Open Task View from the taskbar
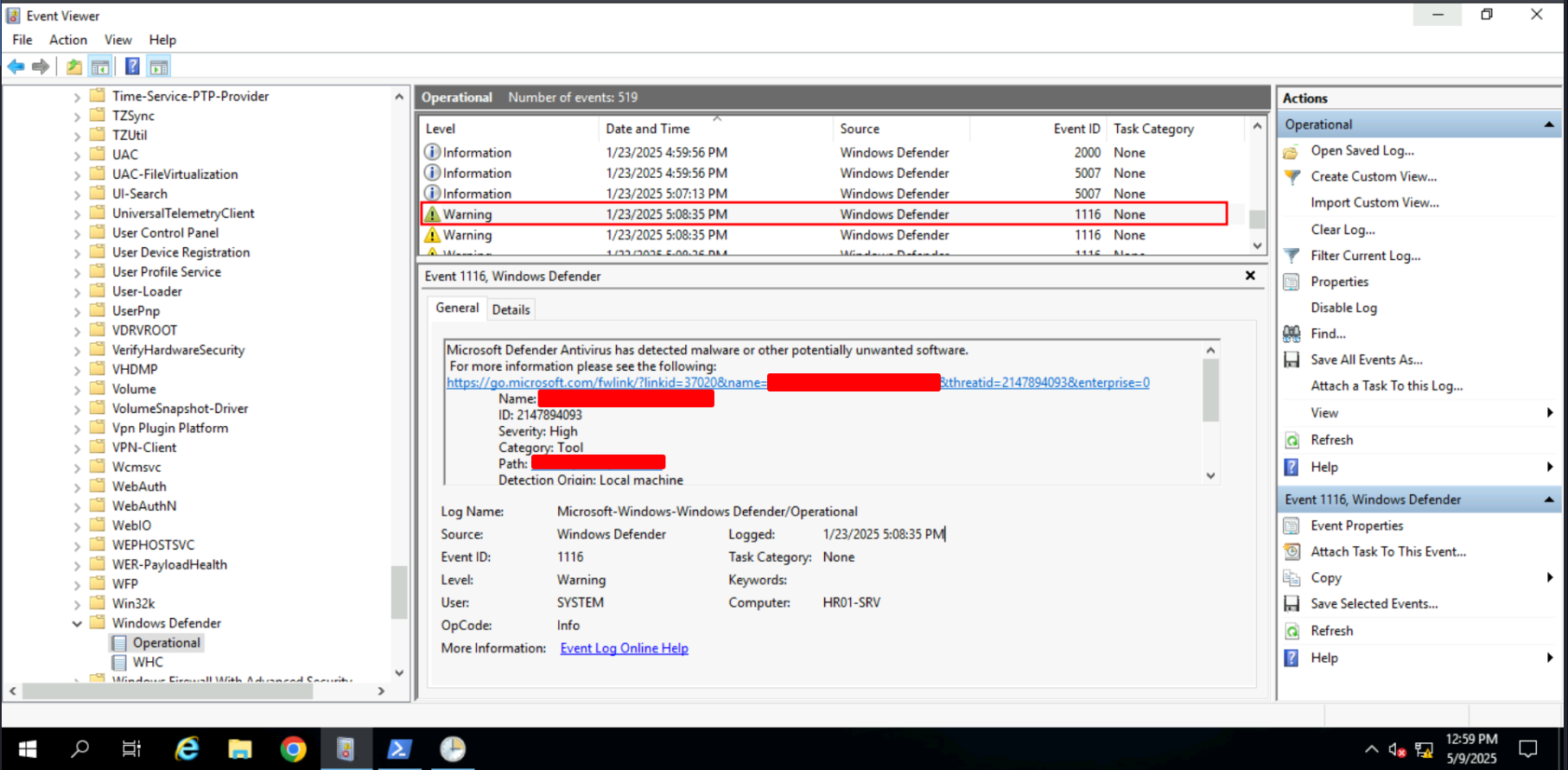1568x770 pixels. pos(131,748)
